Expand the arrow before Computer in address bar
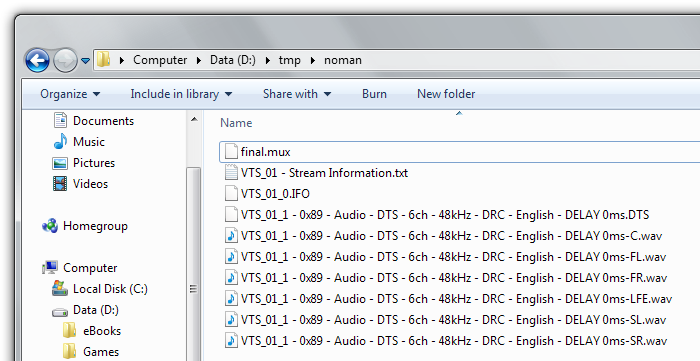700x361 pixels. point(121,60)
